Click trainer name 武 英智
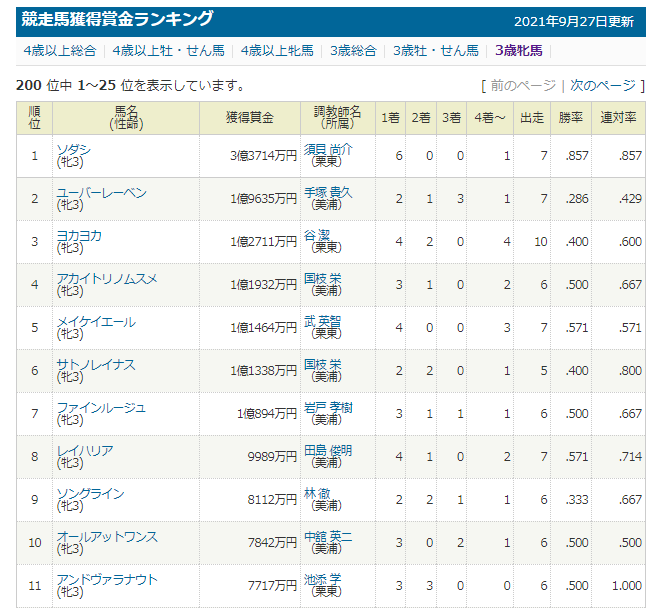Screen dimensions: 657x608 324,321
